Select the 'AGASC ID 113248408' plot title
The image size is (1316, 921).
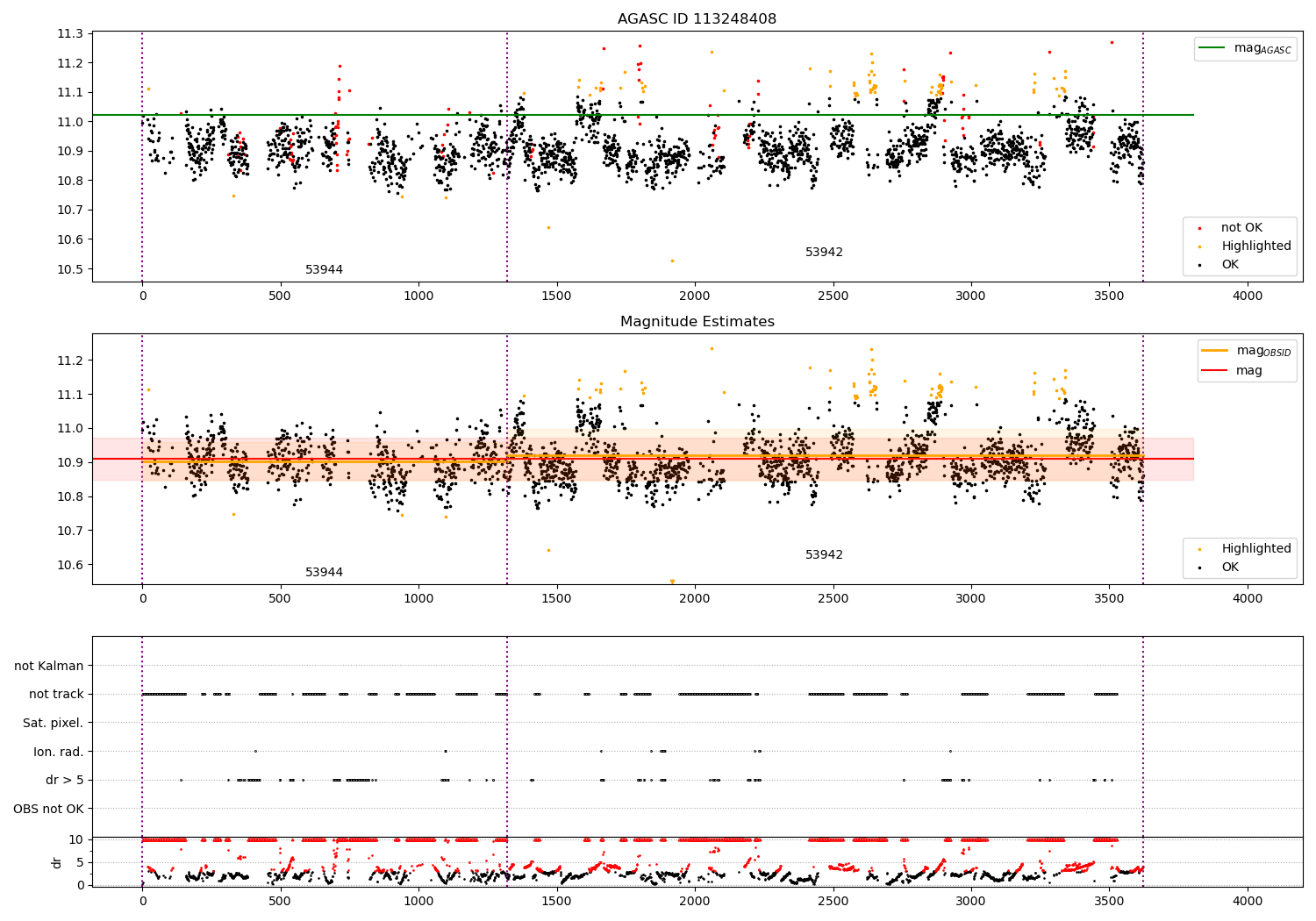click(697, 19)
